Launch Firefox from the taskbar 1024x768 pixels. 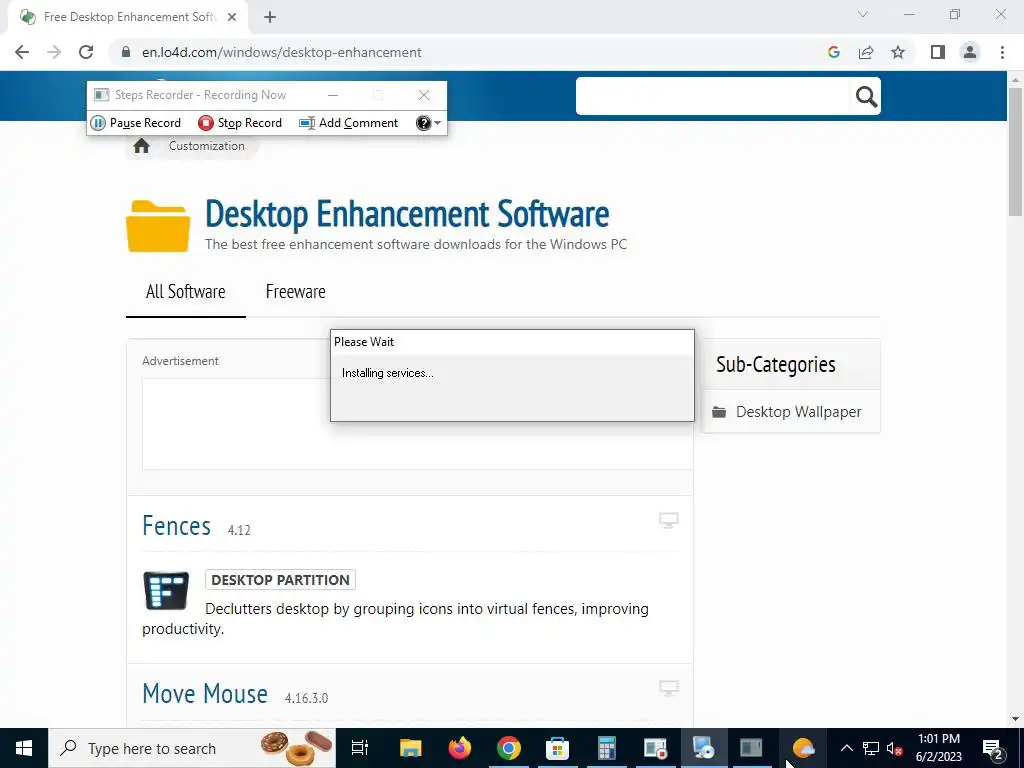[459, 748]
